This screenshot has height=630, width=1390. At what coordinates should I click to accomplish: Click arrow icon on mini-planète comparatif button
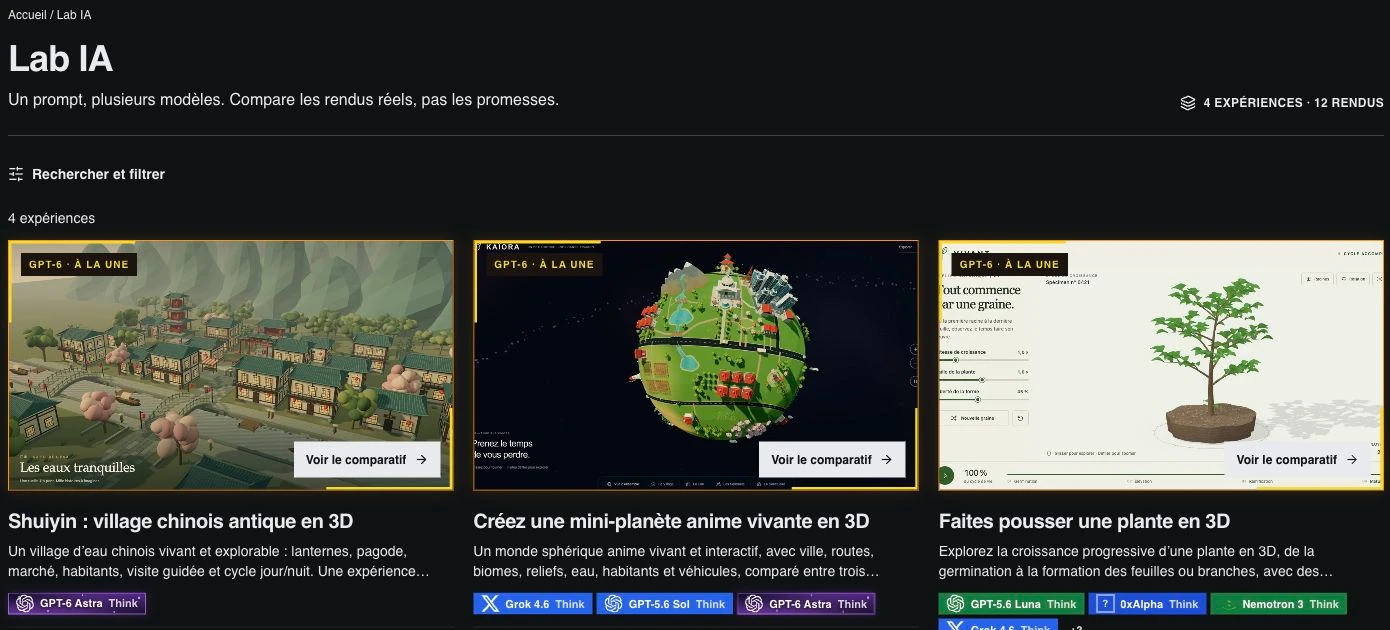tap(887, 460)
